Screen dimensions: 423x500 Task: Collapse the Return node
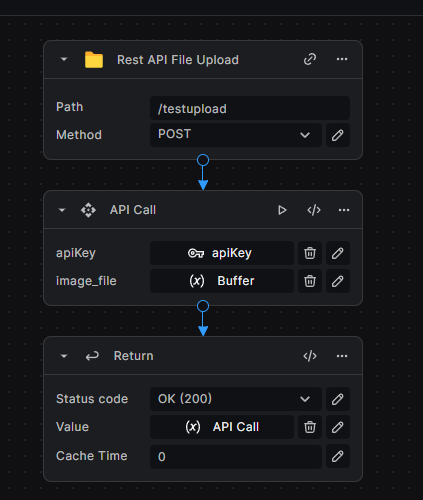tap(64, 356)
